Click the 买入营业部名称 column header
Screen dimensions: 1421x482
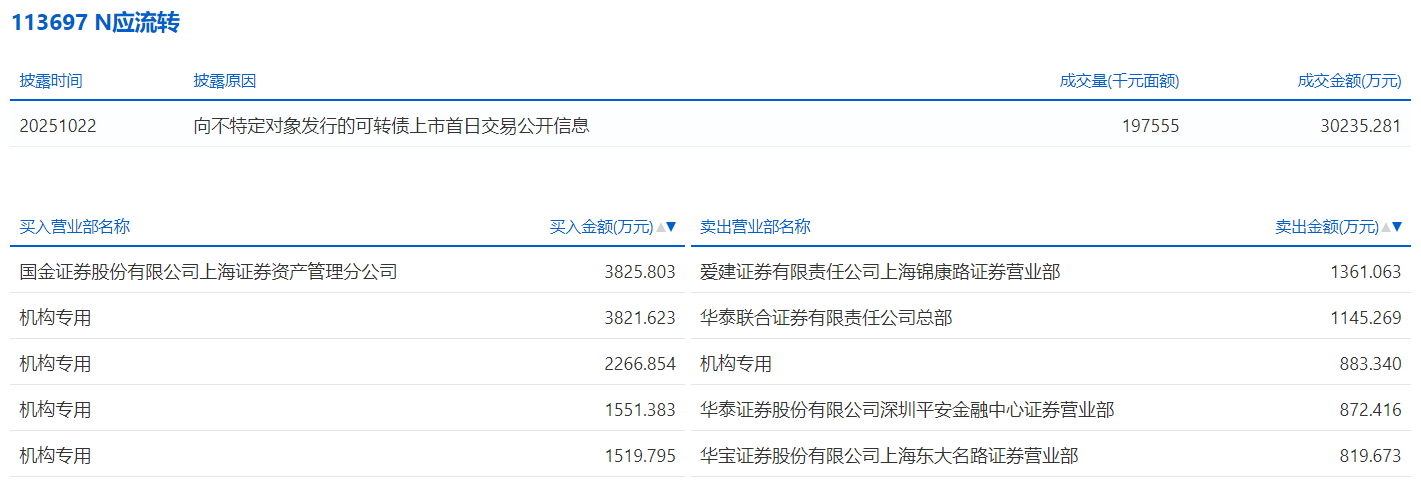pos(74,227)
